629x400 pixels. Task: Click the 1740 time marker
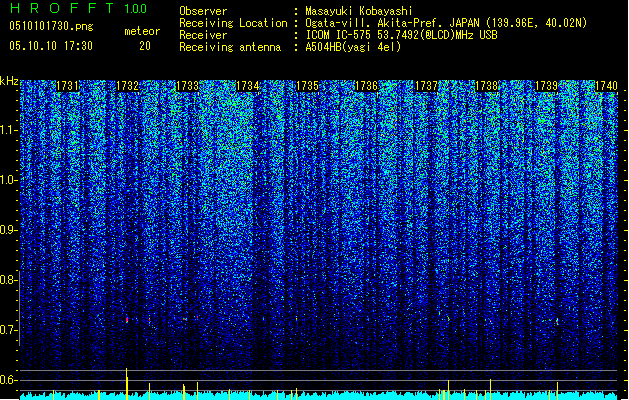pyautogui.click(x=606, y=86)
